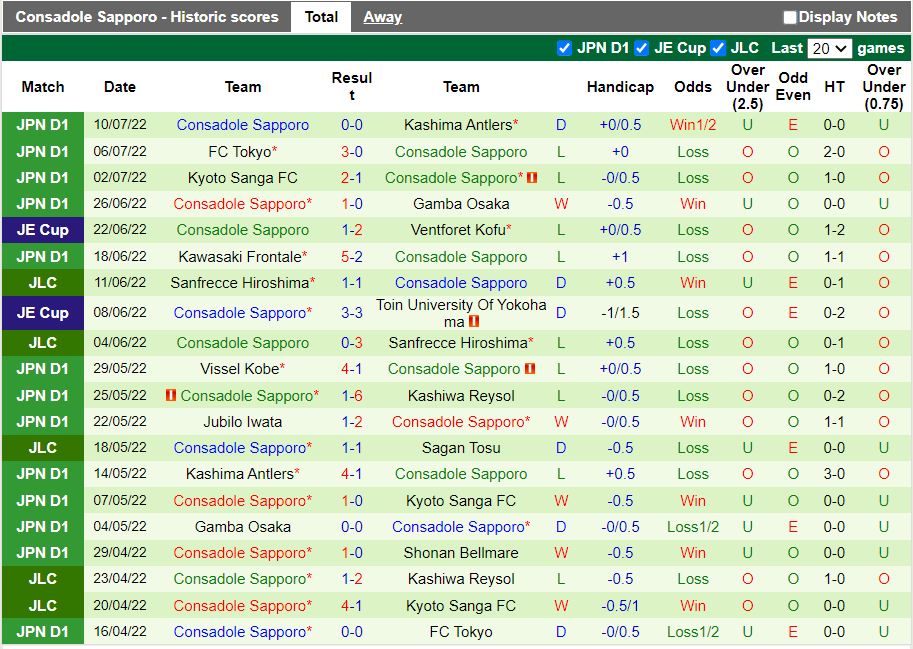Click red card icon in 02/07/22 row
Screen dimensions: 913x649
(532, 178)
